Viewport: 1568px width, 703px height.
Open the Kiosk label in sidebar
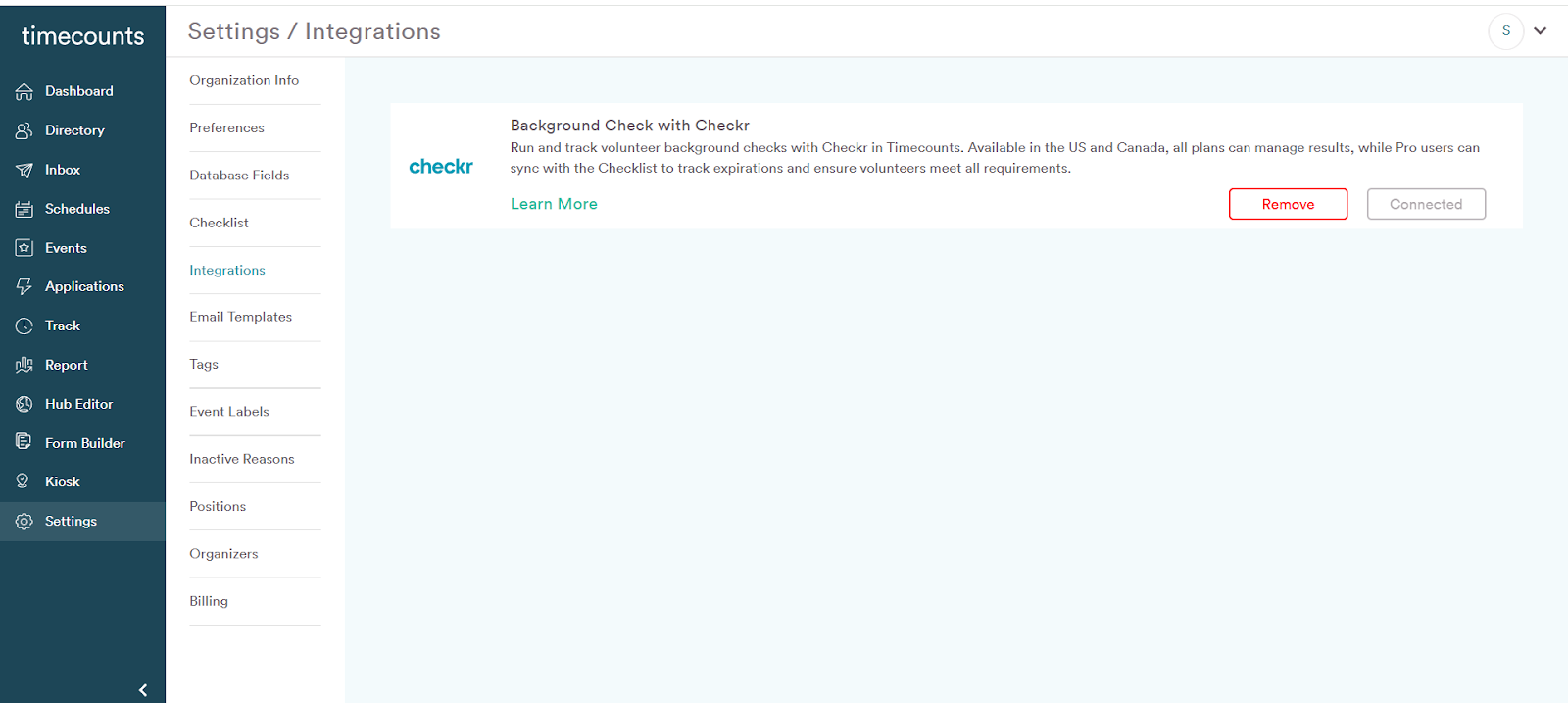[63, 481]
